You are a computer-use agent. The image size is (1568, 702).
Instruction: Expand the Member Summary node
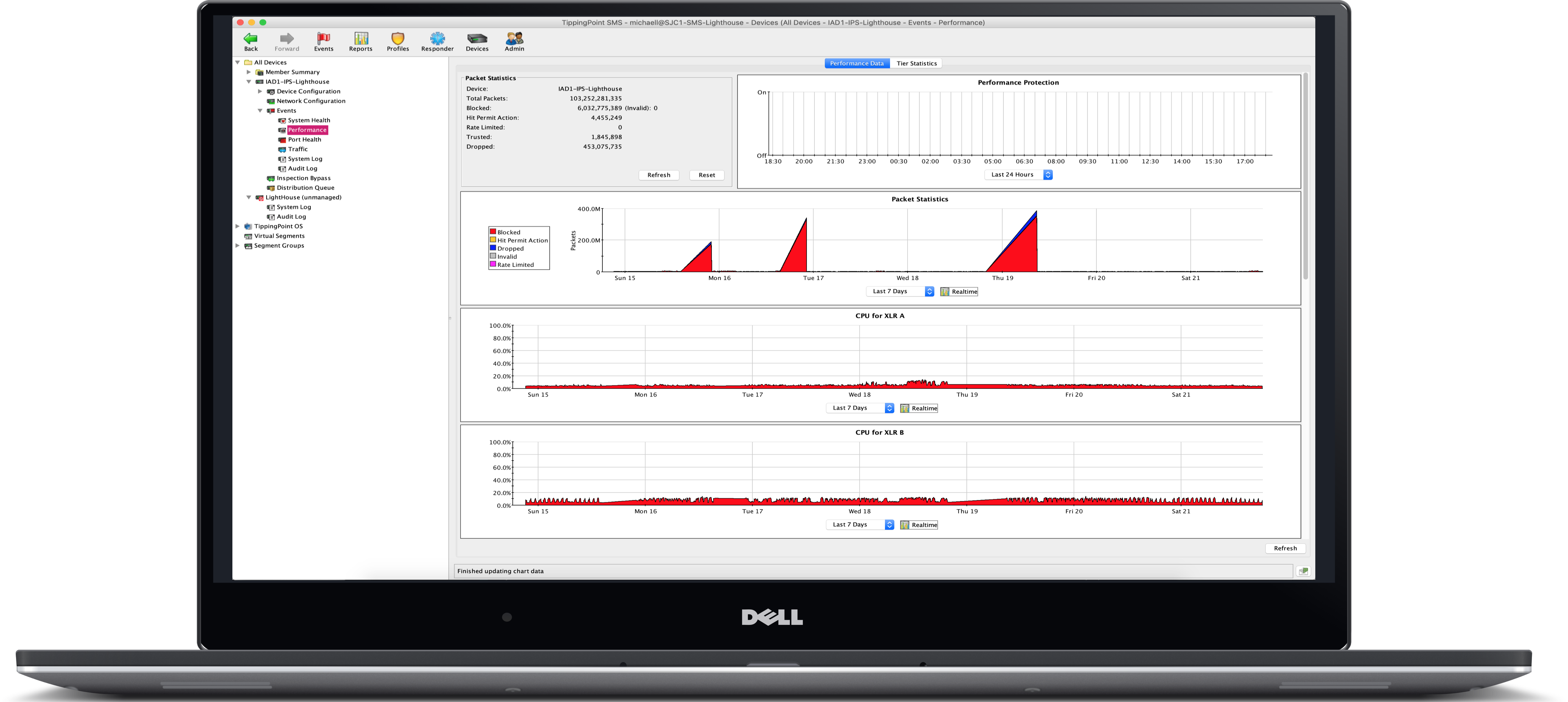[x=248, y=72]
